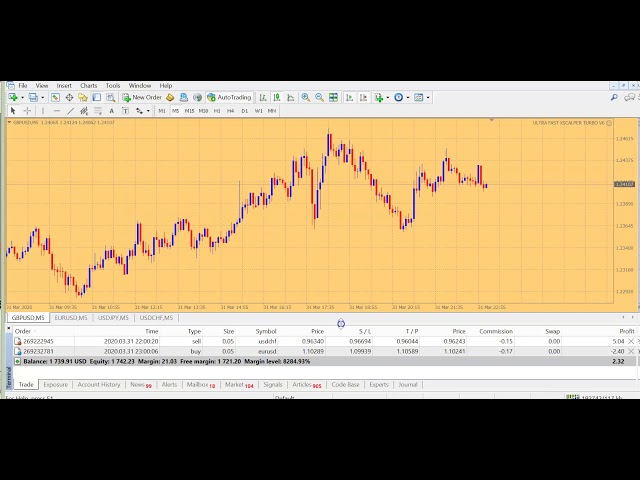Switch to the EURUSD,M5 chart tab
The image size is (640, 480).
tap(70, 318)
